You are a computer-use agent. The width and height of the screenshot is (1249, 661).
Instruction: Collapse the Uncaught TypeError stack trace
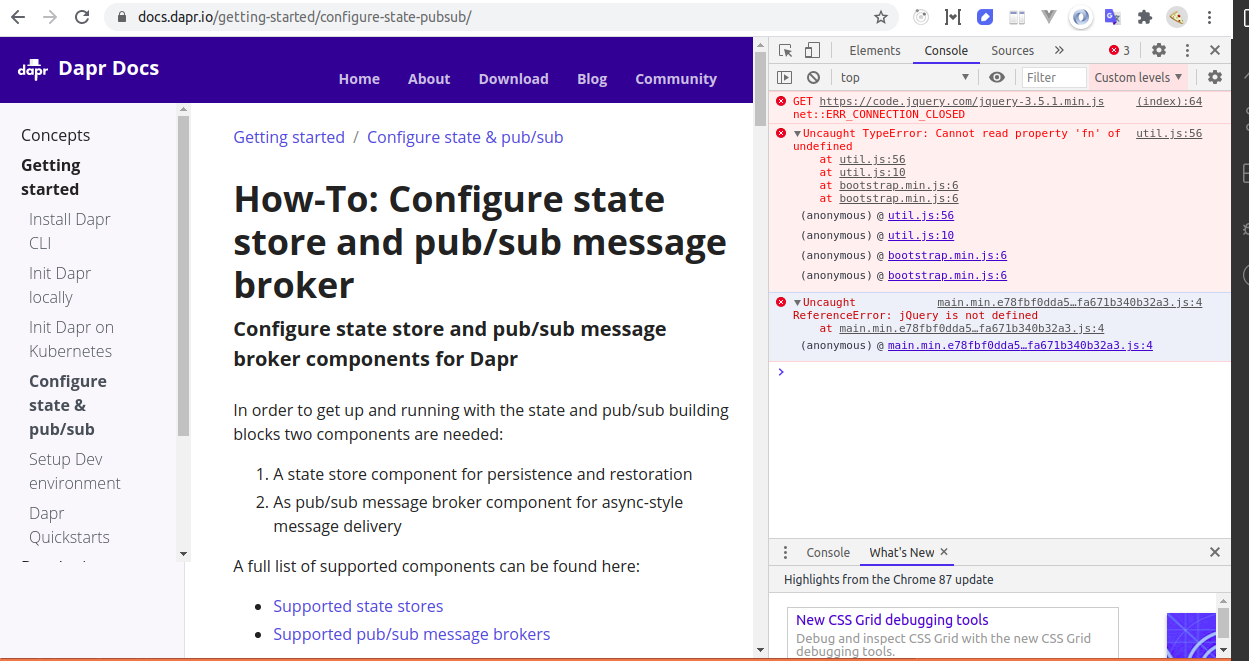coord(797,134)
